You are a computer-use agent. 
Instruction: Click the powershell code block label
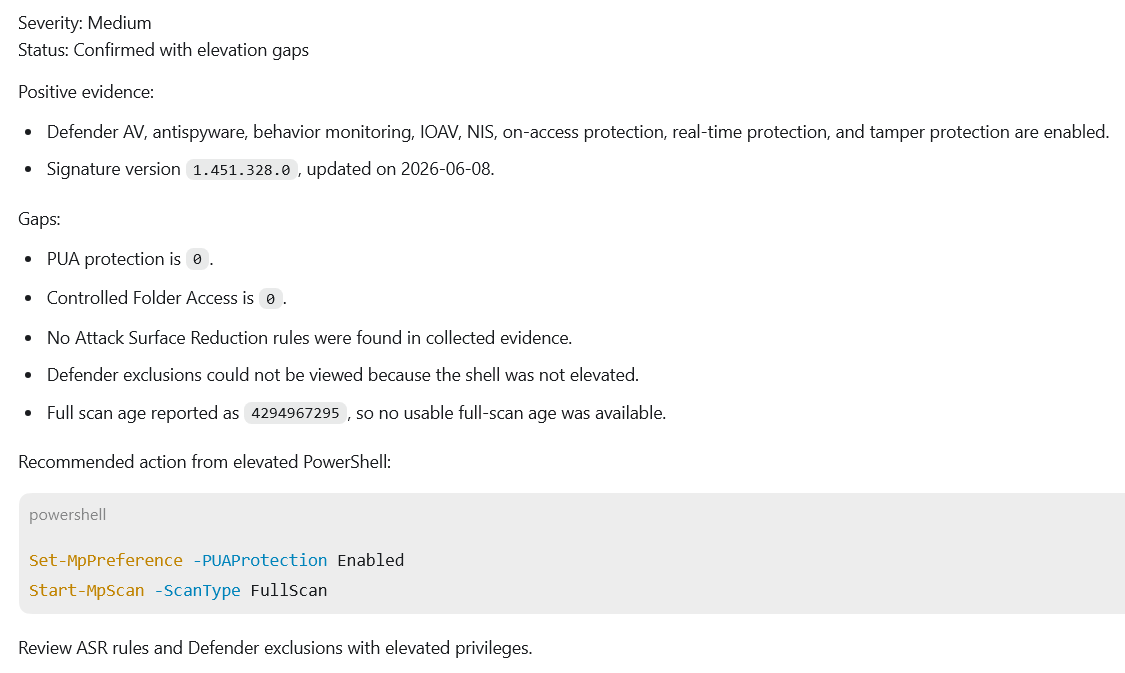pyautogui.click(x=67, y=515)
